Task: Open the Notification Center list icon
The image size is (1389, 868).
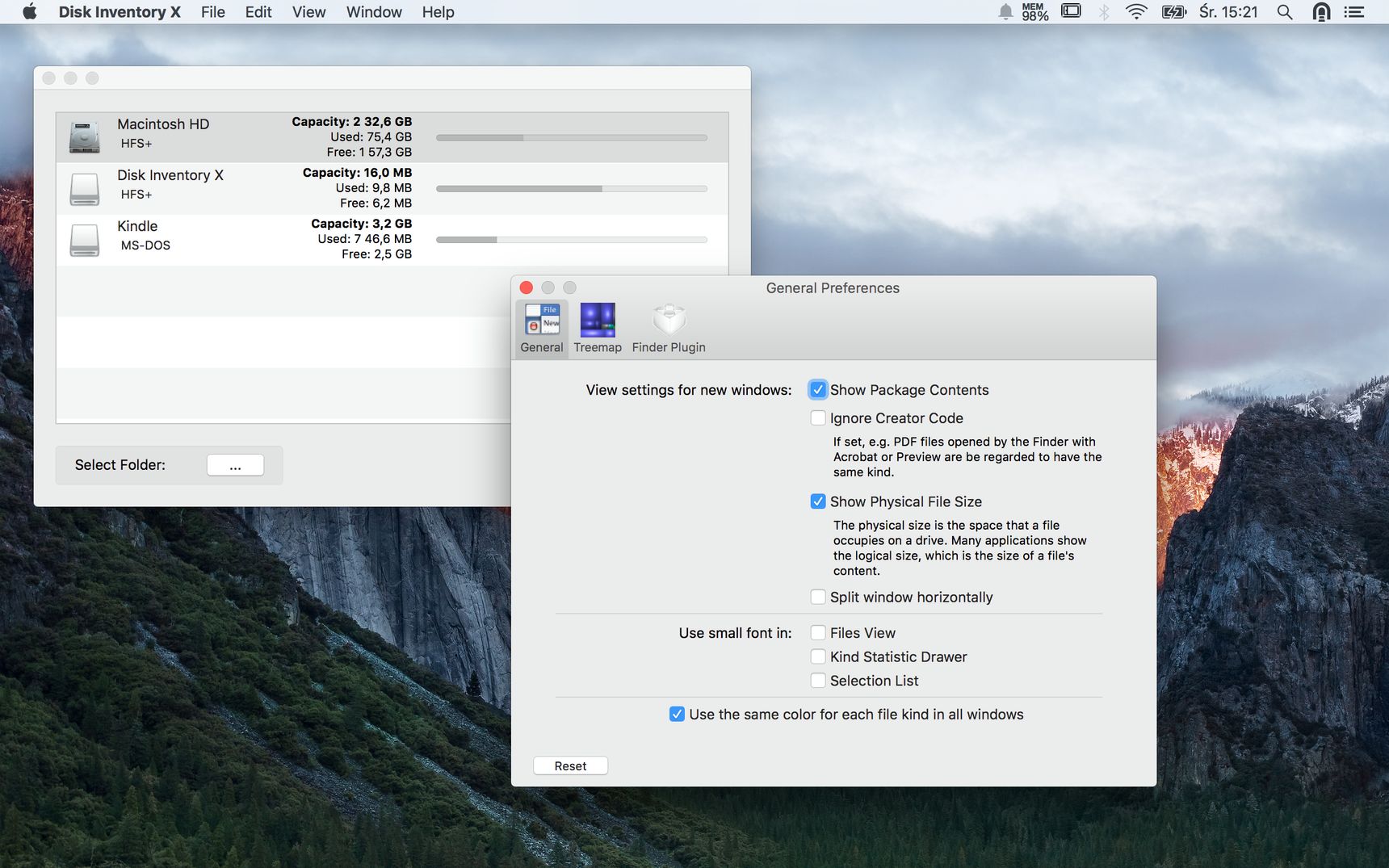Action: [x=1354, y=11]
